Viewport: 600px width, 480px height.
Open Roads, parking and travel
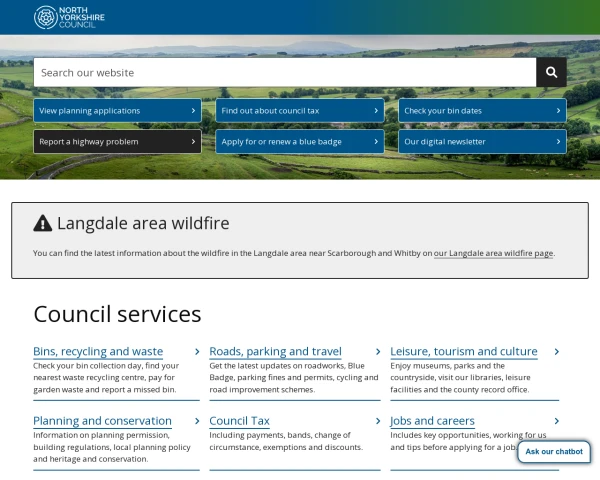pyautogui.click(x=276, y=351)
